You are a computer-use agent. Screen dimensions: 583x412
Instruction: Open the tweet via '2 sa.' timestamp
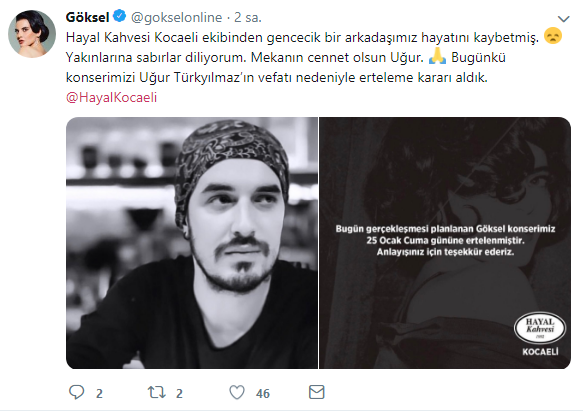coord(248,17)
